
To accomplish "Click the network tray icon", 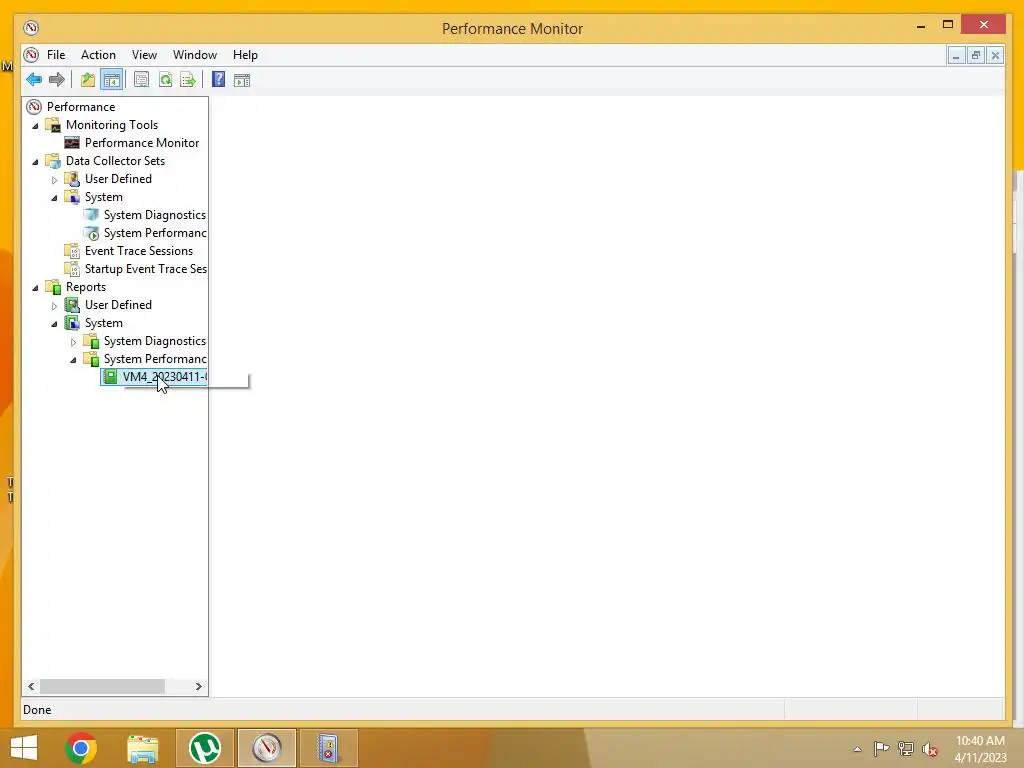I will (x=906, y=748).
